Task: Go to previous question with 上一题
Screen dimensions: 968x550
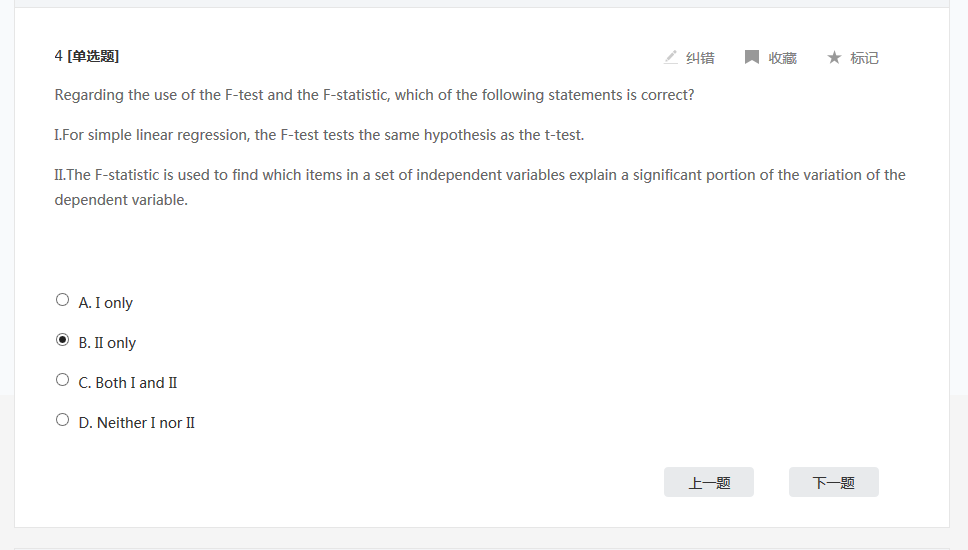Action: (x=709, y=482)
